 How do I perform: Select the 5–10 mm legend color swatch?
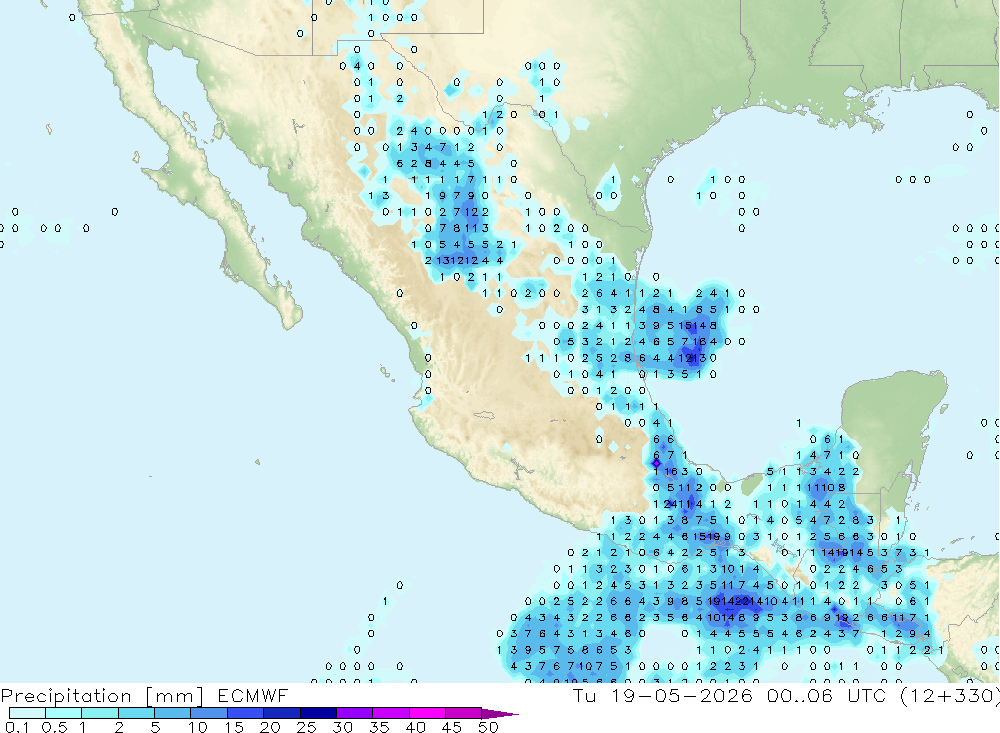(x=173, y=713)
